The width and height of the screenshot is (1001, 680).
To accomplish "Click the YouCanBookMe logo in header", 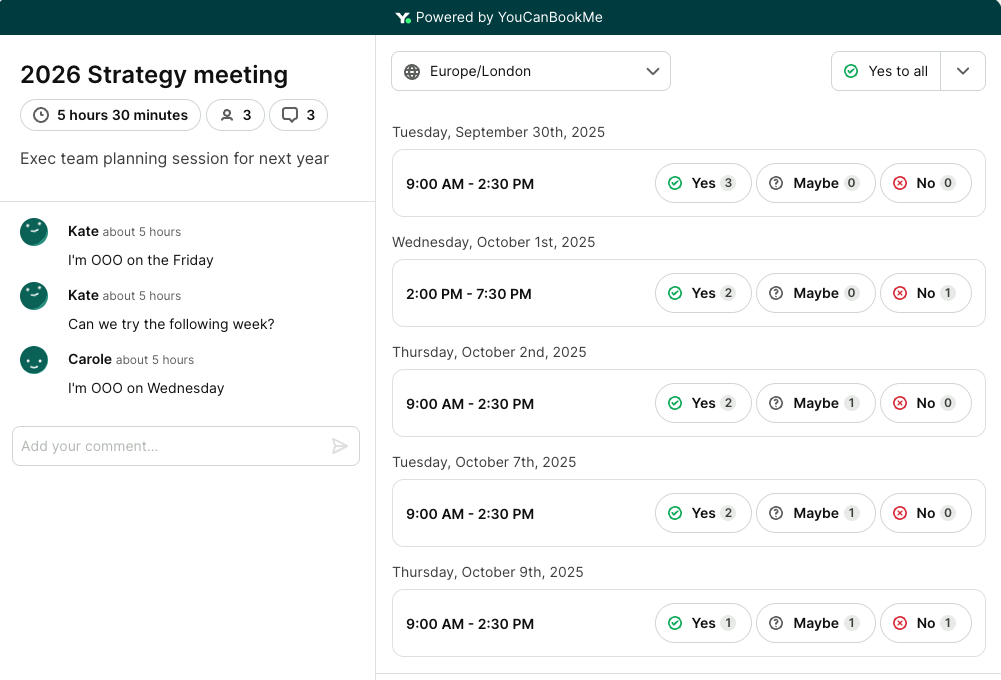I will (403, 17).
